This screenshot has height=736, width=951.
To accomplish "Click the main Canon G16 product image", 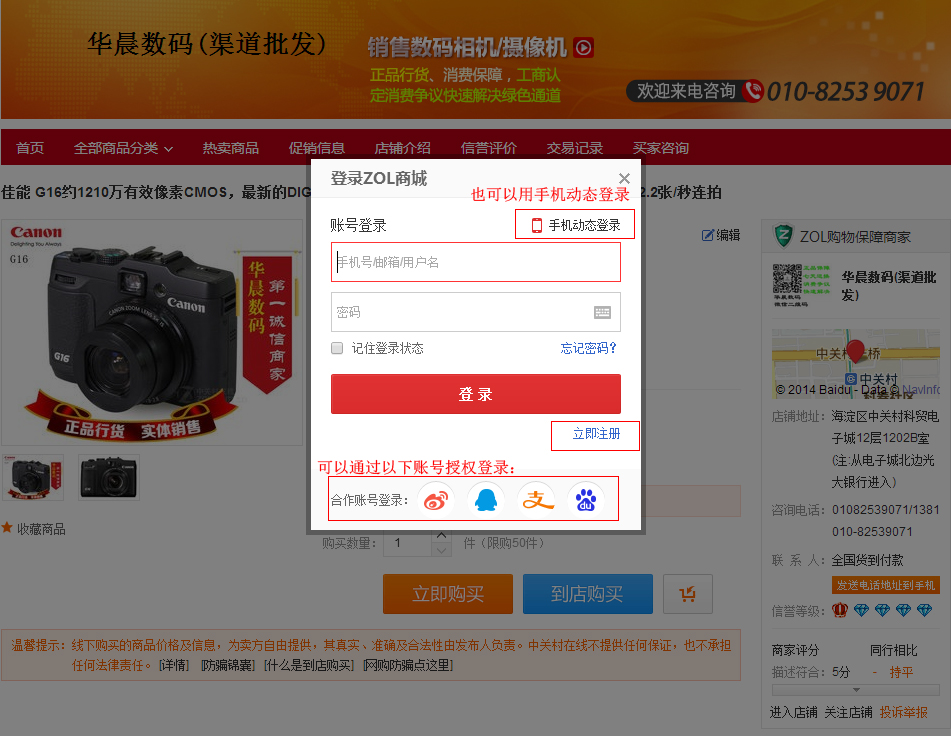I will tap(152, 332).
